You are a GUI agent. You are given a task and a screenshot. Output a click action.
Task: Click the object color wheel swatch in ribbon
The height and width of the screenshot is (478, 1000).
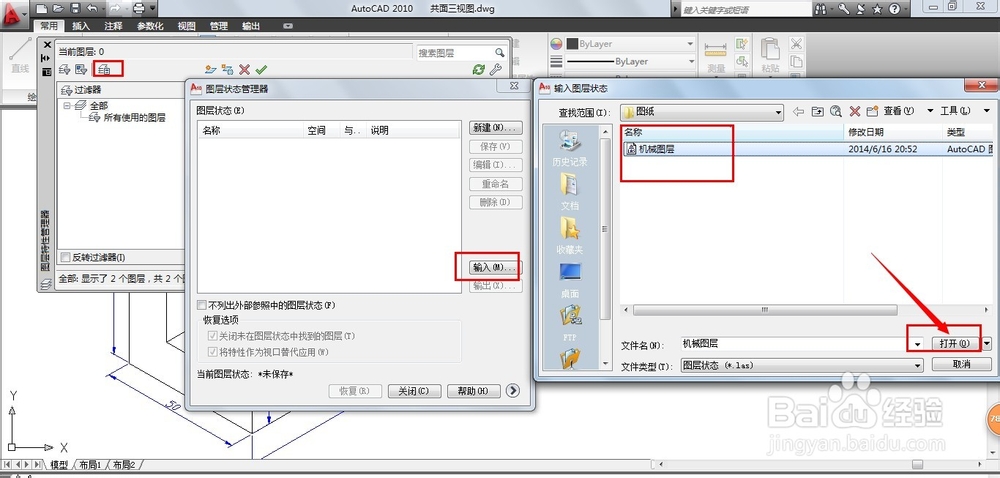tap(556, 44)
